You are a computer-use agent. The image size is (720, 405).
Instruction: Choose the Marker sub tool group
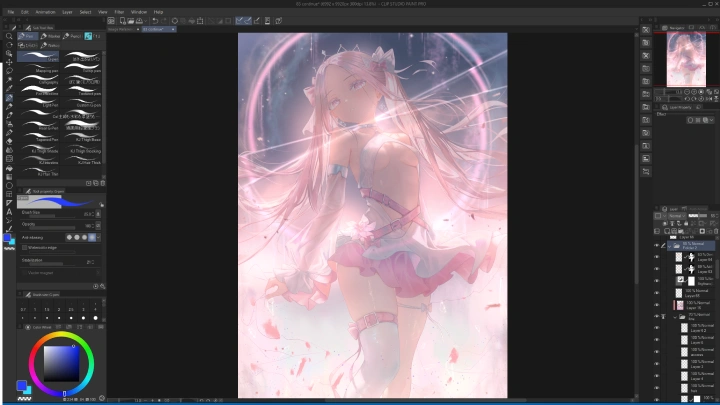pos(51,36)
